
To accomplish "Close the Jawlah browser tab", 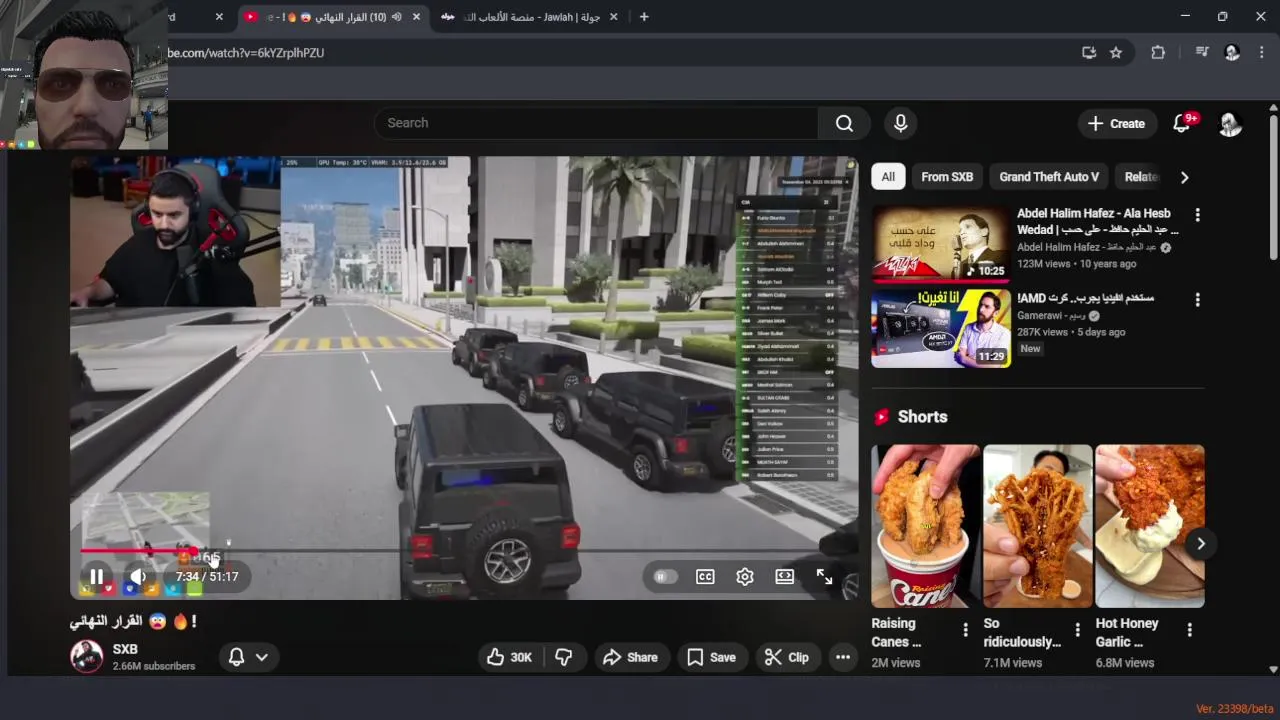I will tap(614, 17).
